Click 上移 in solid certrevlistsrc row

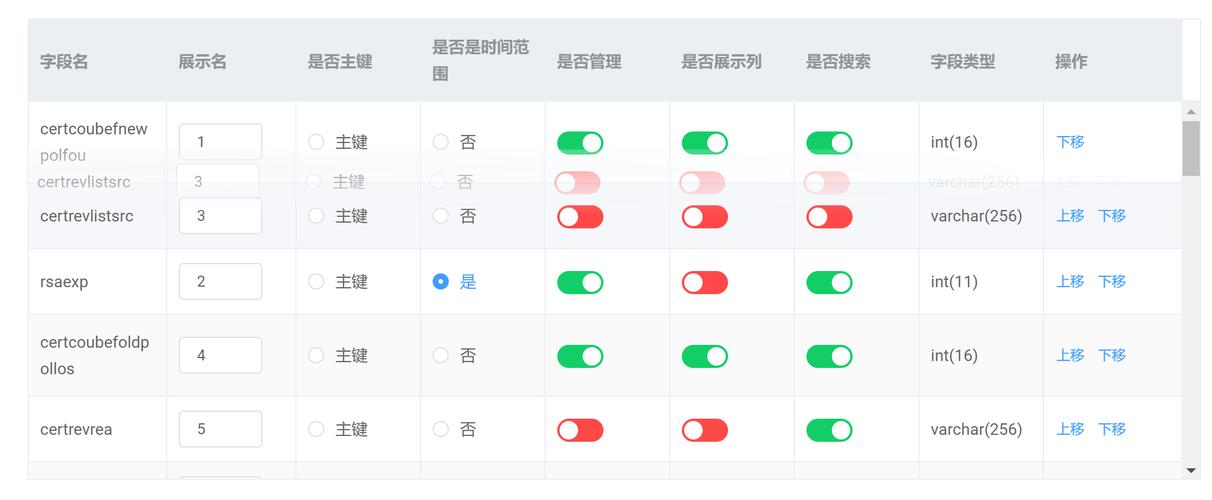(x=1070, y=216)
